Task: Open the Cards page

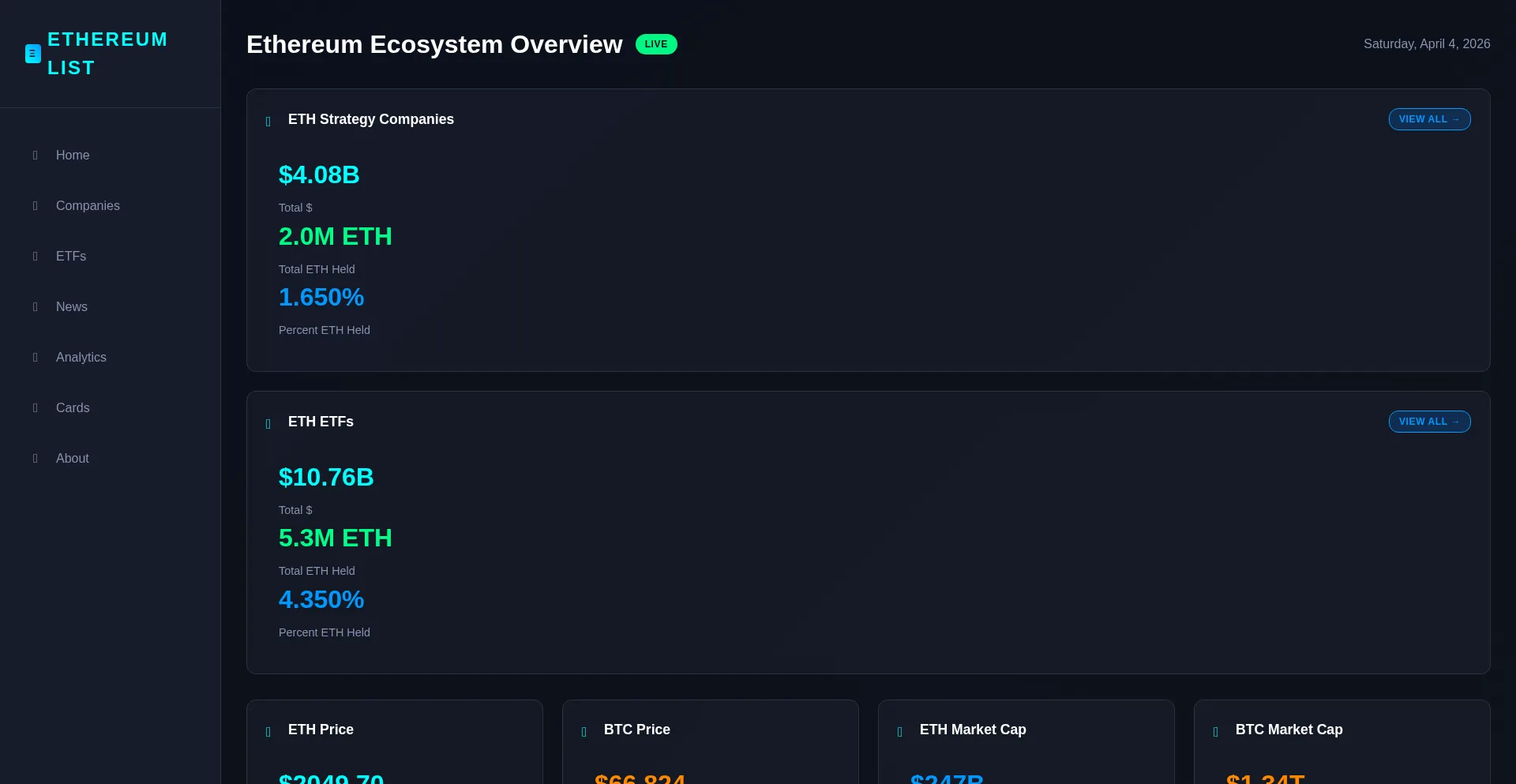Action: coord(111,408)
